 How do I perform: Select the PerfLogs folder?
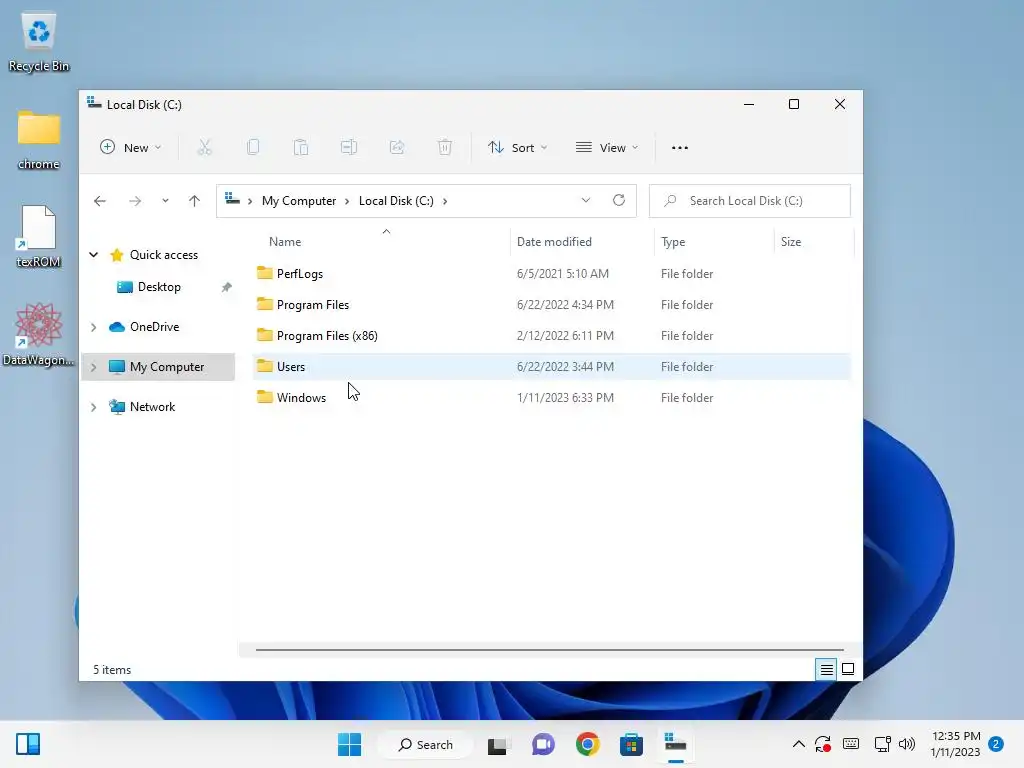coord(552,274)
